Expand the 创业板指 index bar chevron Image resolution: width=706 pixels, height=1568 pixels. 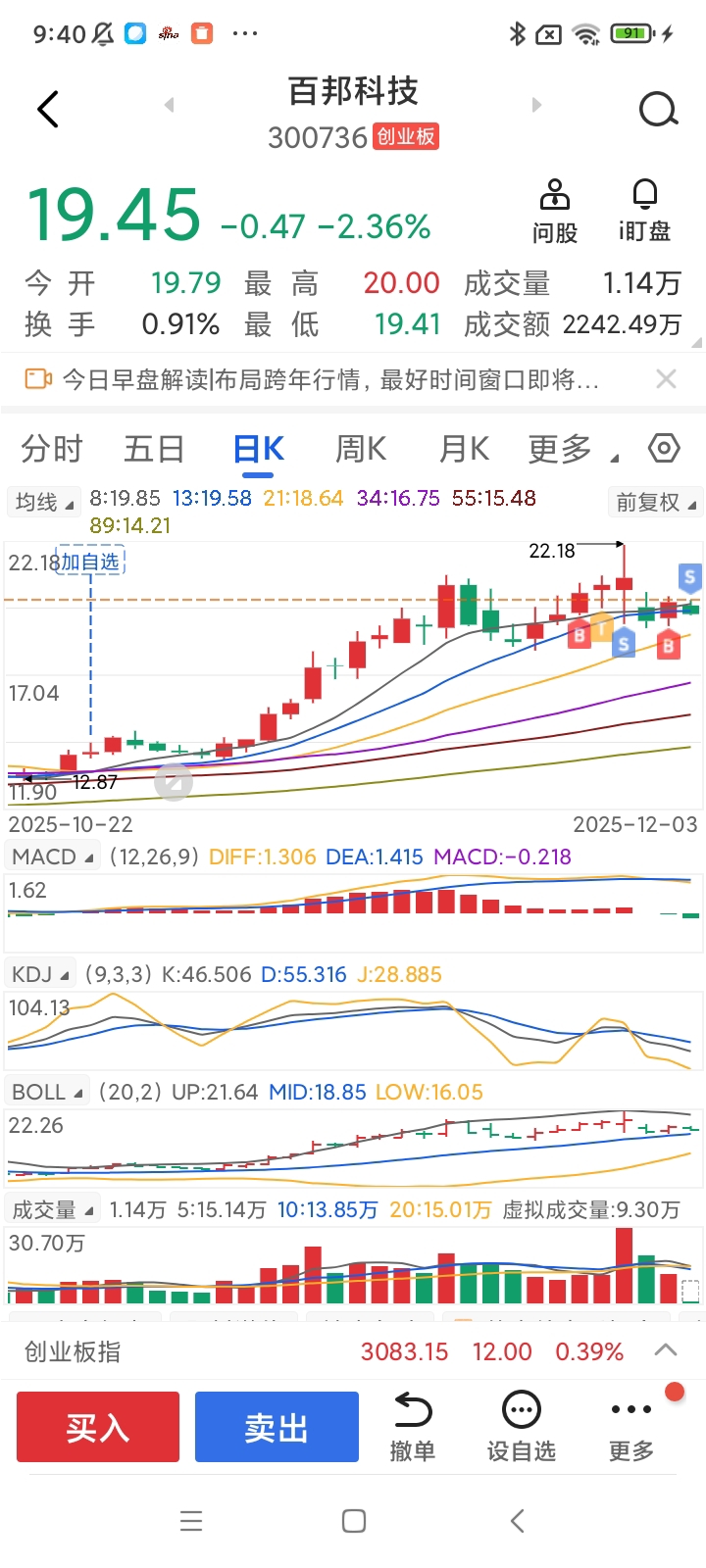[666, 1350]
